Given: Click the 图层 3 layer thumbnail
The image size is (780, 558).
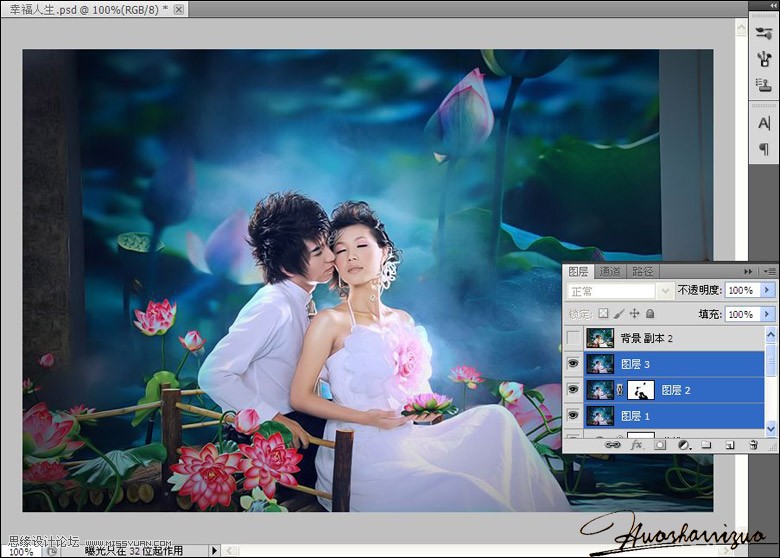Looking at the screenshot, I should tap(600, 364).
